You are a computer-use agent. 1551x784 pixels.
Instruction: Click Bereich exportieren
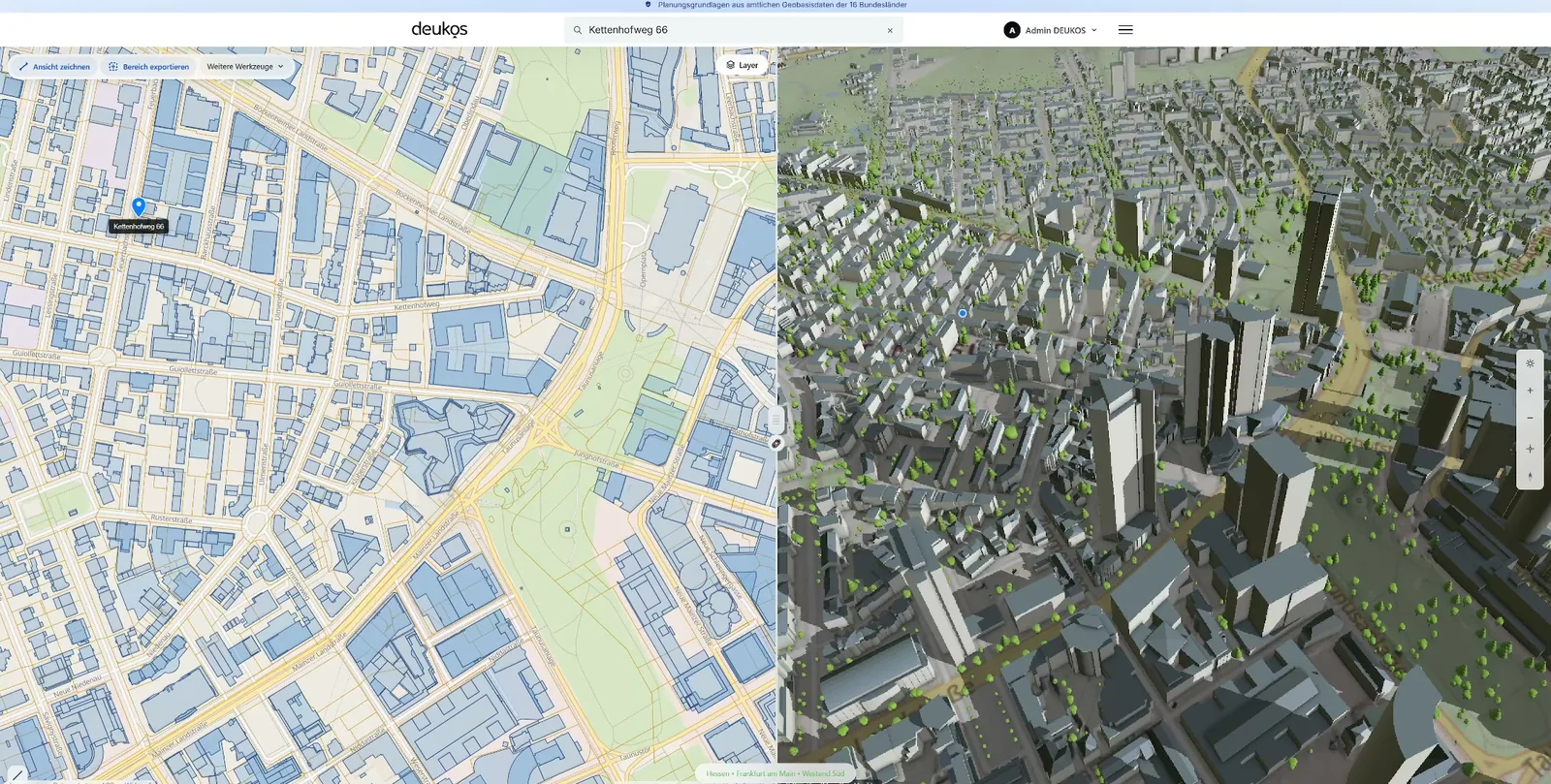point(148,67)
